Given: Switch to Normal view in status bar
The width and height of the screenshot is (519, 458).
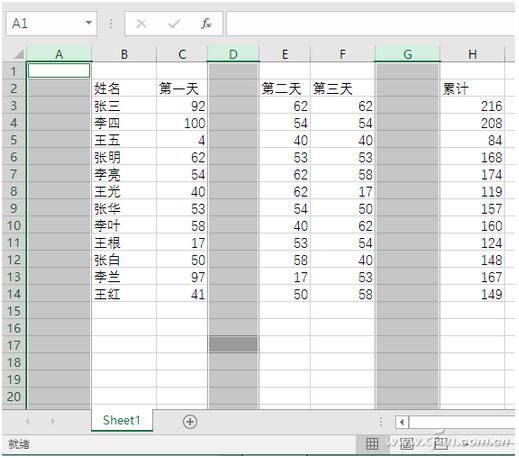Looking at the screenshot, I should click(372, 444).
